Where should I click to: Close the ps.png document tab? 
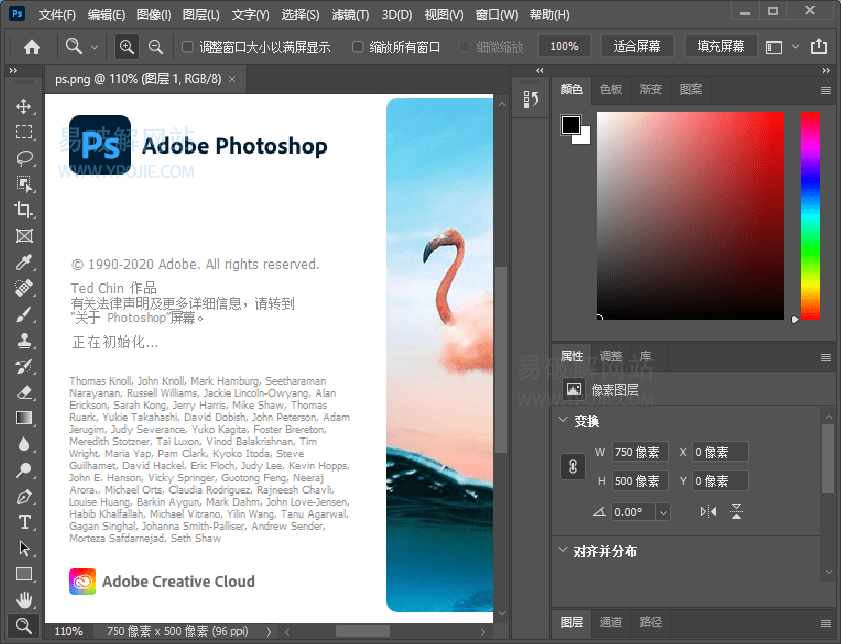(232, 79)
